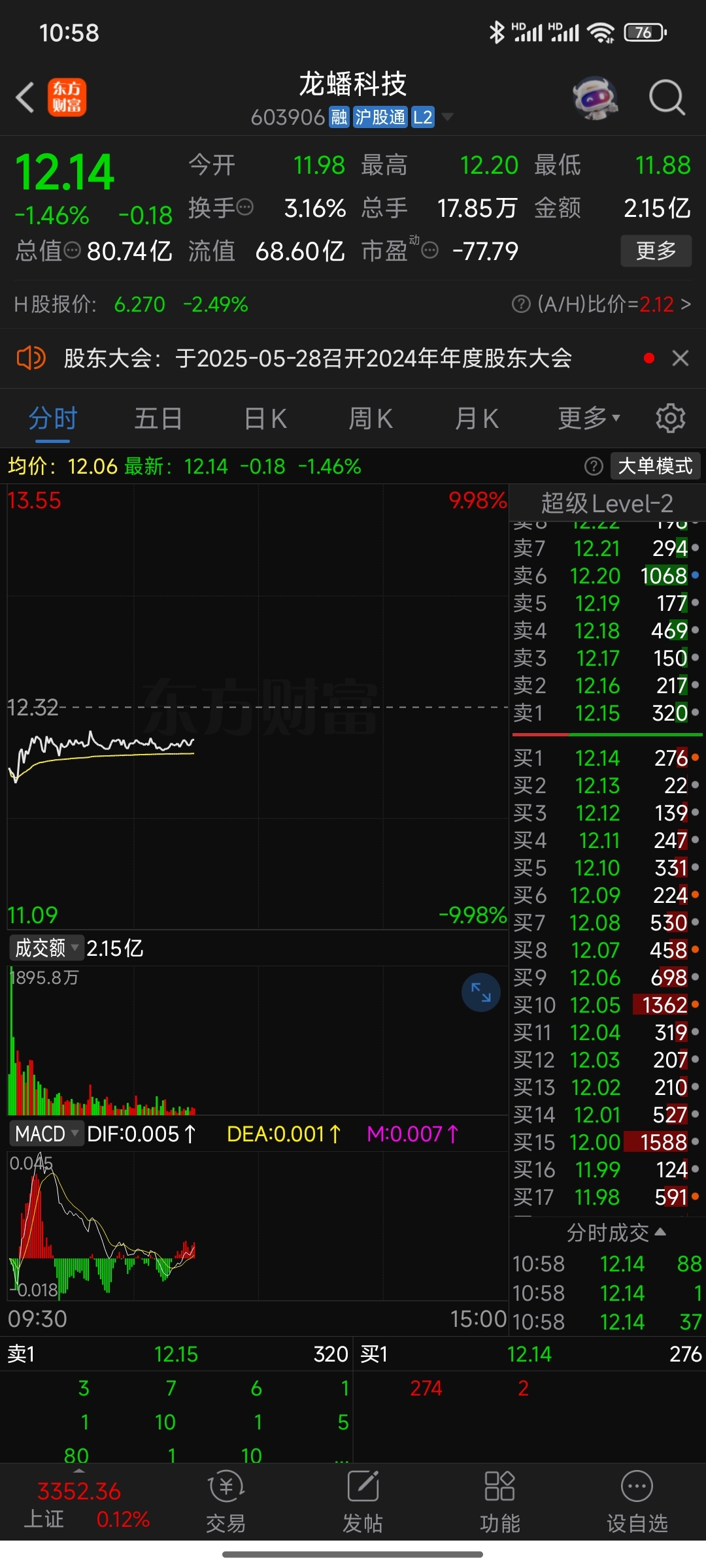
Task: Tap the intraday price line chart
Action: (258, 707)
